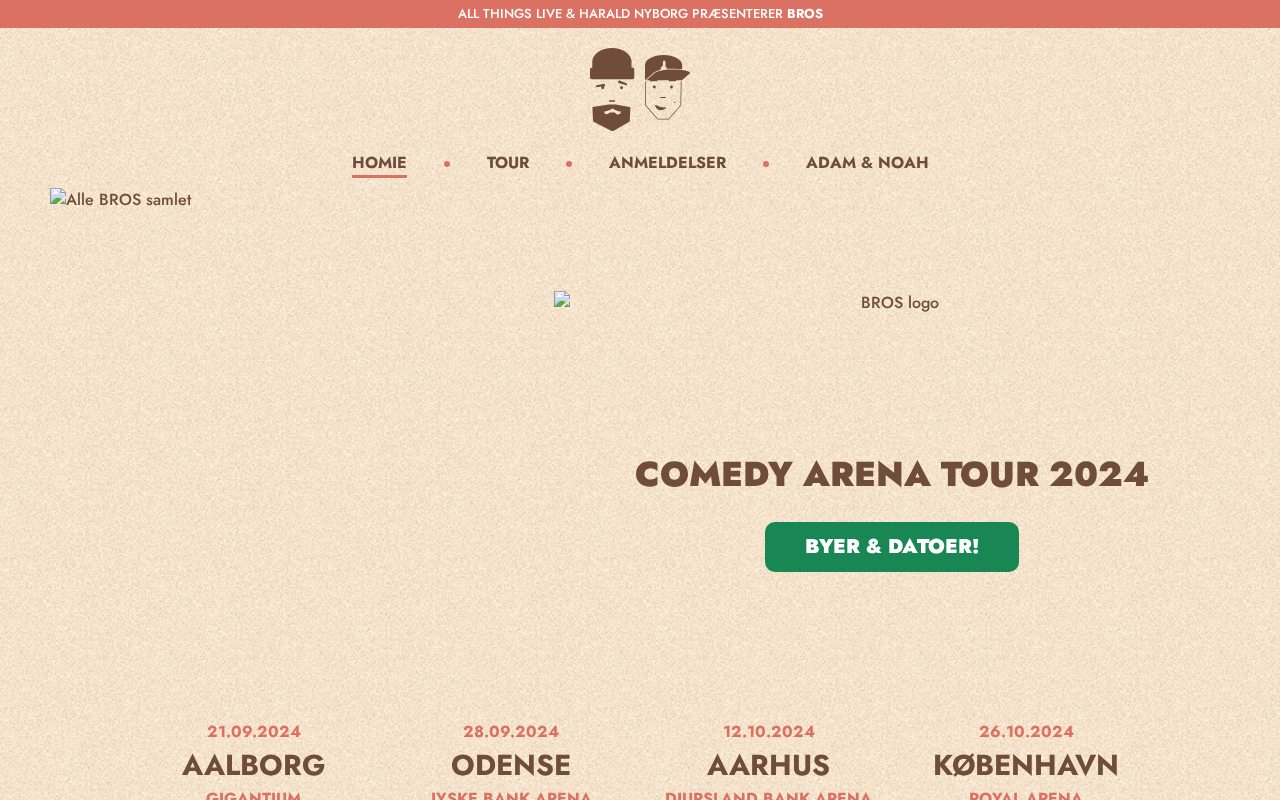
Task: Choose the KØBENHAVN tour stop
Action: (x=1026, y=765)
